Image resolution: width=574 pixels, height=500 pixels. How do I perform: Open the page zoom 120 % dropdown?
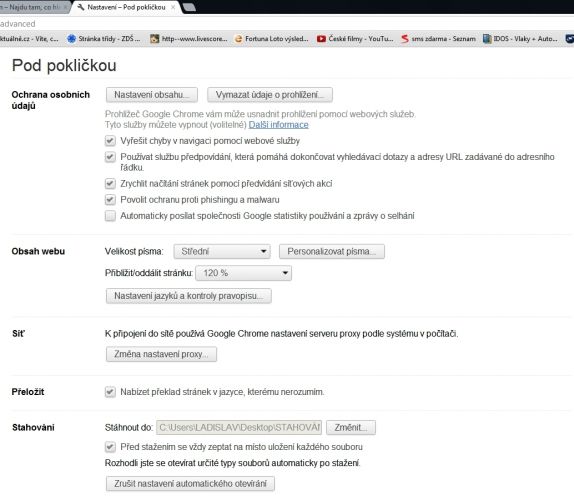[x=243, y=273]
